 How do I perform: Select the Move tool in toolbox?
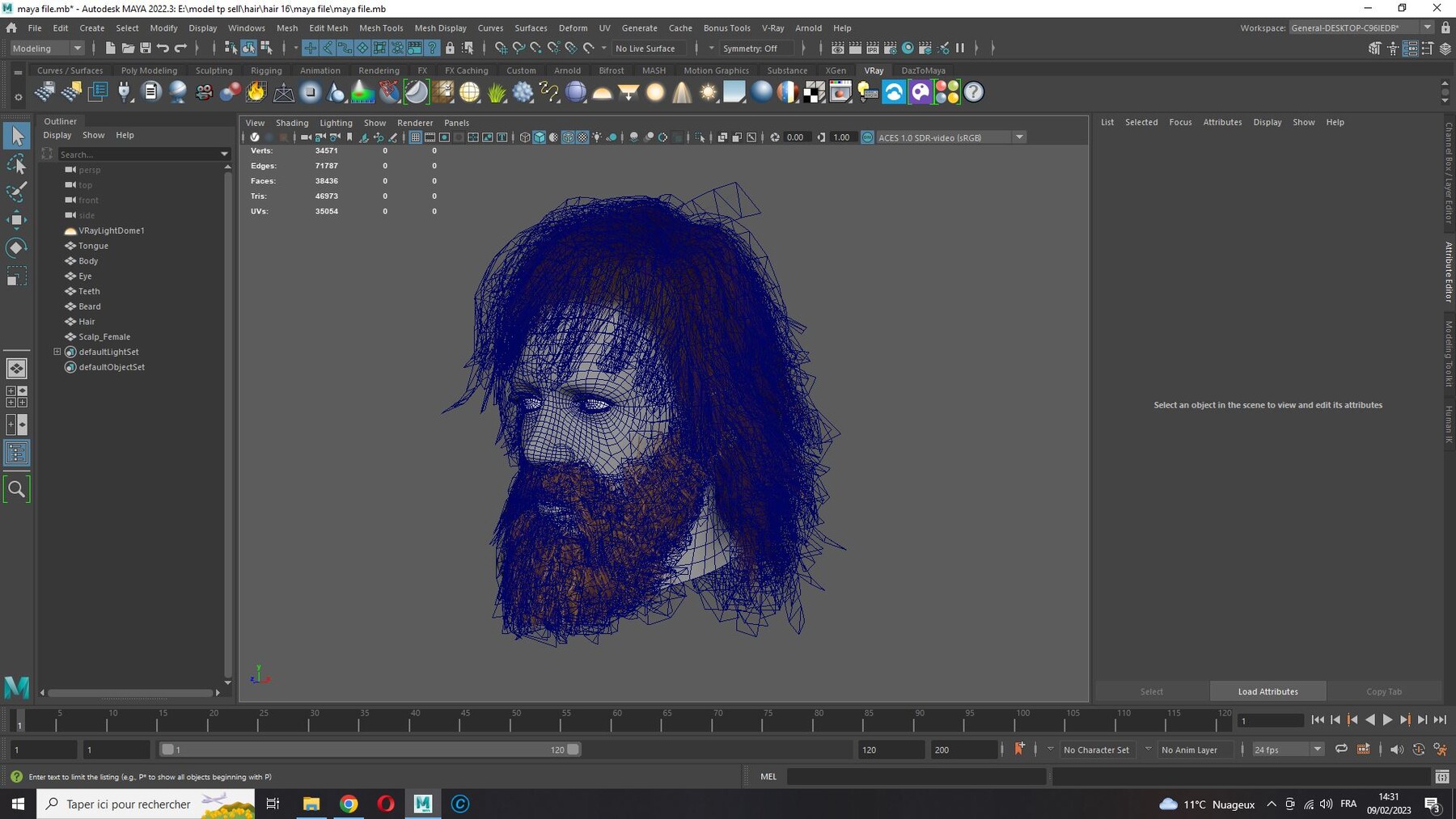[16, 219]
